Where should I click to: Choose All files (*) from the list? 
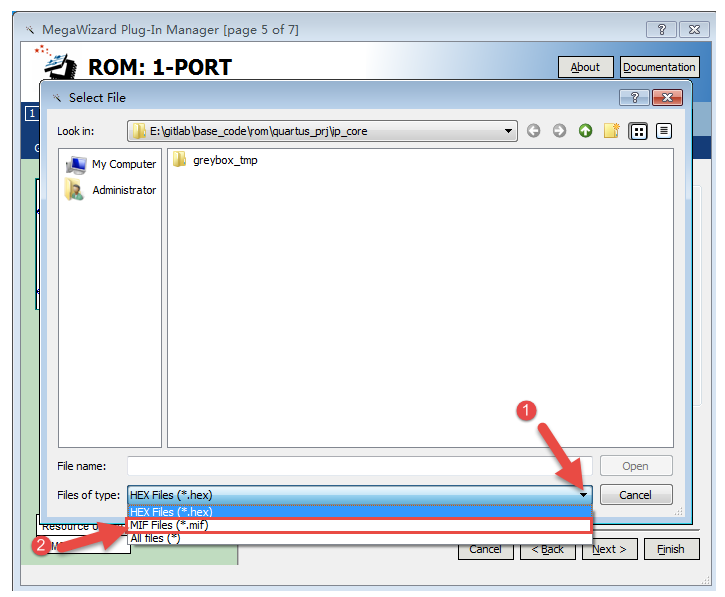[359, 538]
